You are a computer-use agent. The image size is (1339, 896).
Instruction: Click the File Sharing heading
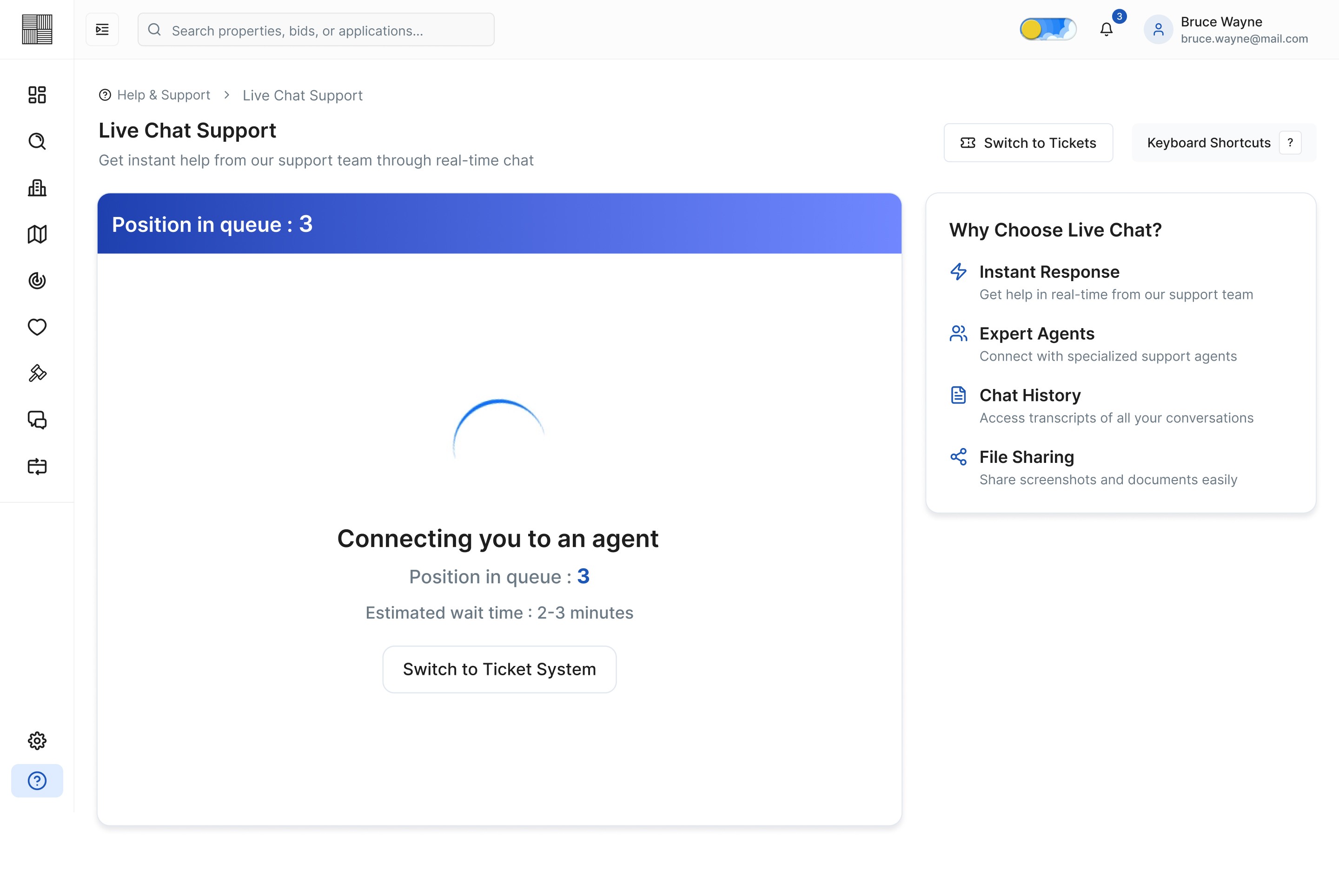(x=1027, y=457)
